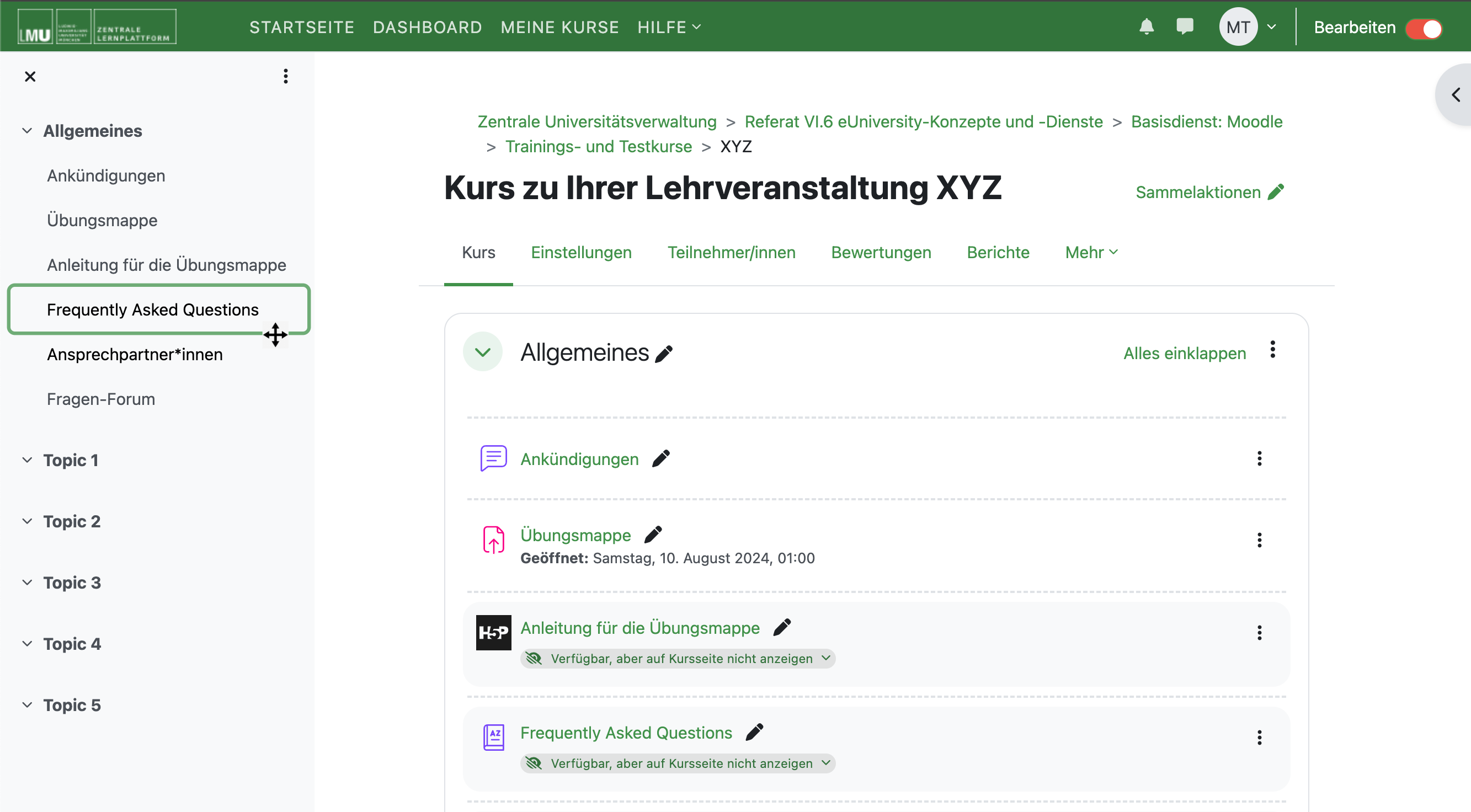Toggle the Bearbeiten edit mode switch
1471x812 pixels.
point(1424,28)
